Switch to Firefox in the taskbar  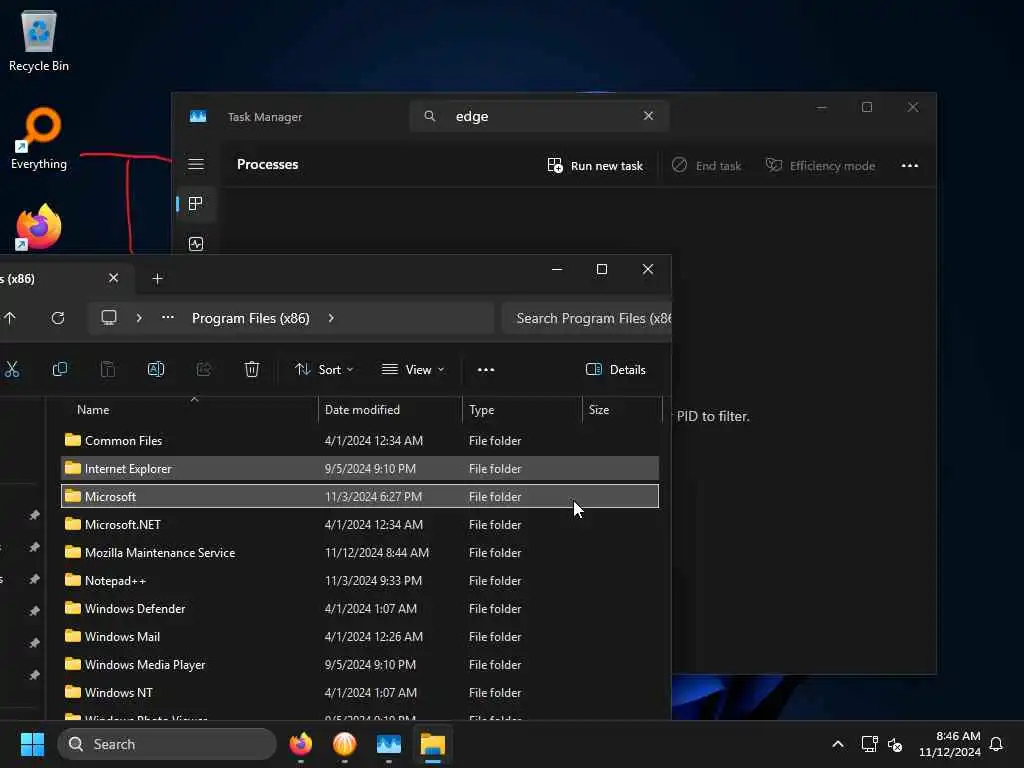[300, 744]
